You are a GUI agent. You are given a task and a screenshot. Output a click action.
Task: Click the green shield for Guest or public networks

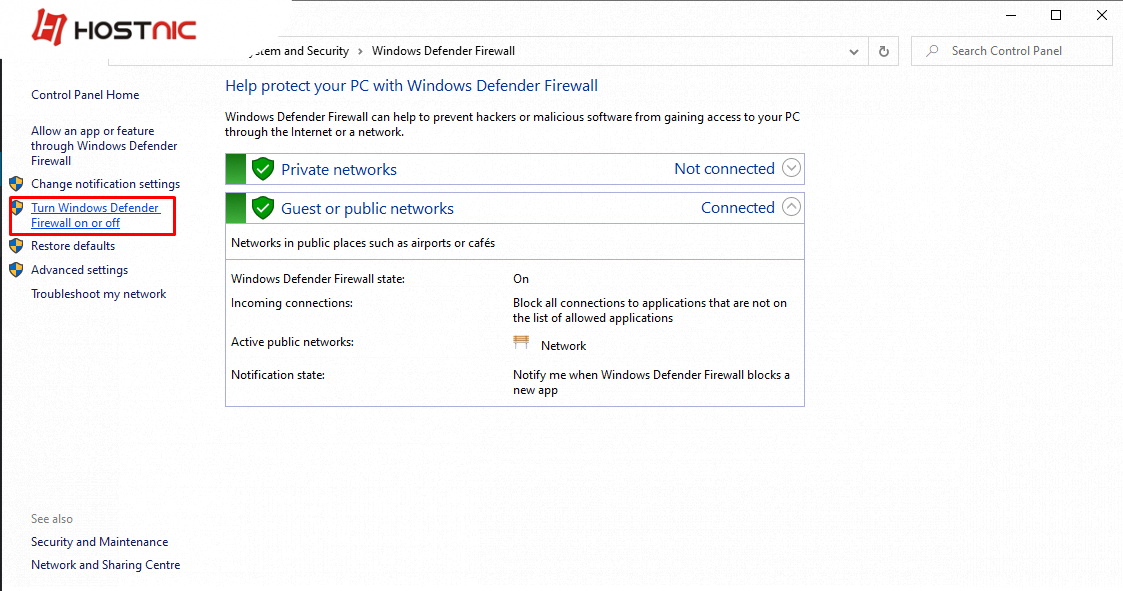(262, 207)
